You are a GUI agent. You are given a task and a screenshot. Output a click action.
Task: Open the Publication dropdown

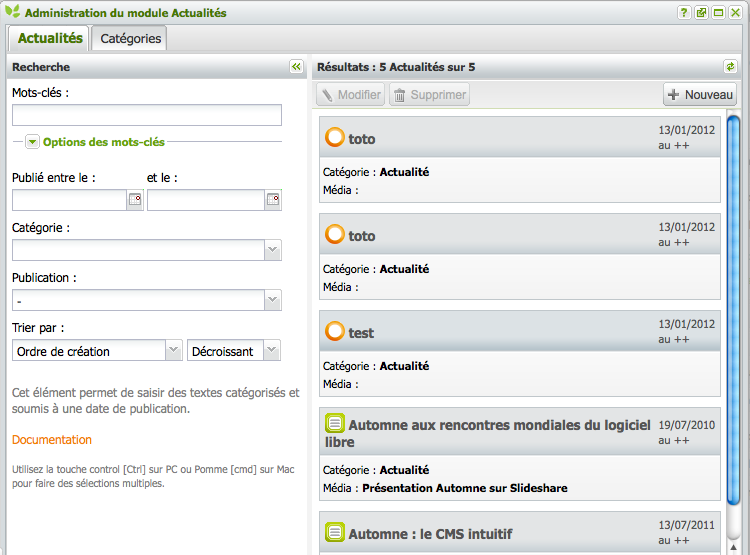[272, 300]
